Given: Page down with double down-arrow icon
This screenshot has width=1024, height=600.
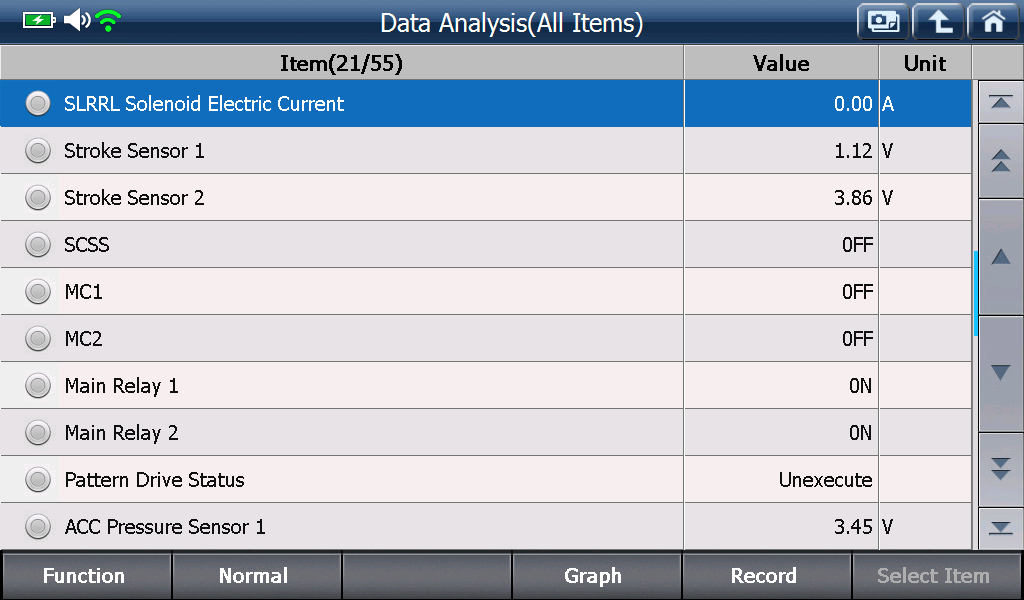Looking at the screenshot, I should [1000, 469].
